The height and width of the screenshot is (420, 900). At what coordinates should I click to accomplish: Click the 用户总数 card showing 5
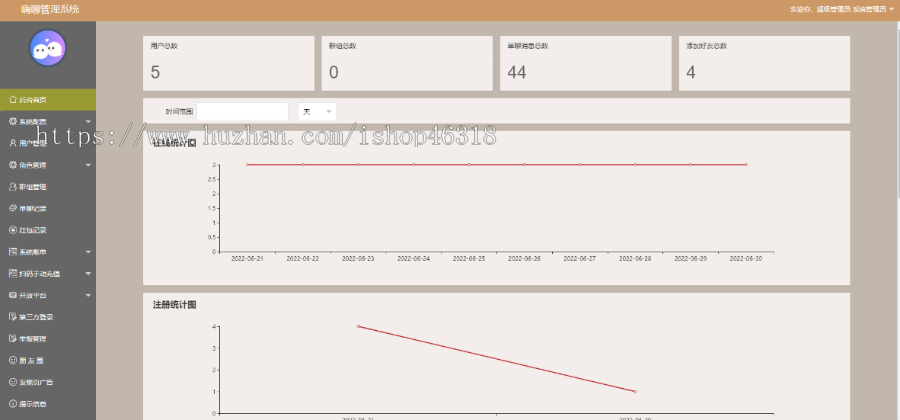coord(228,63)
